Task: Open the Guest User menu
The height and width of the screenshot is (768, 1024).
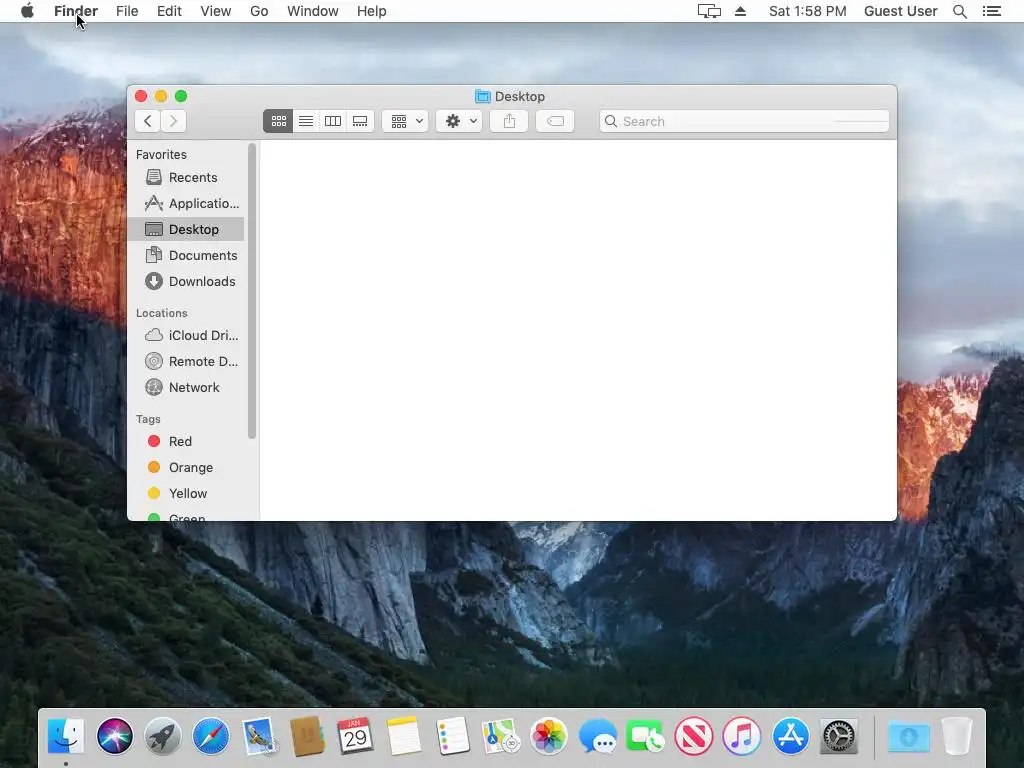Action: (901, 11)
